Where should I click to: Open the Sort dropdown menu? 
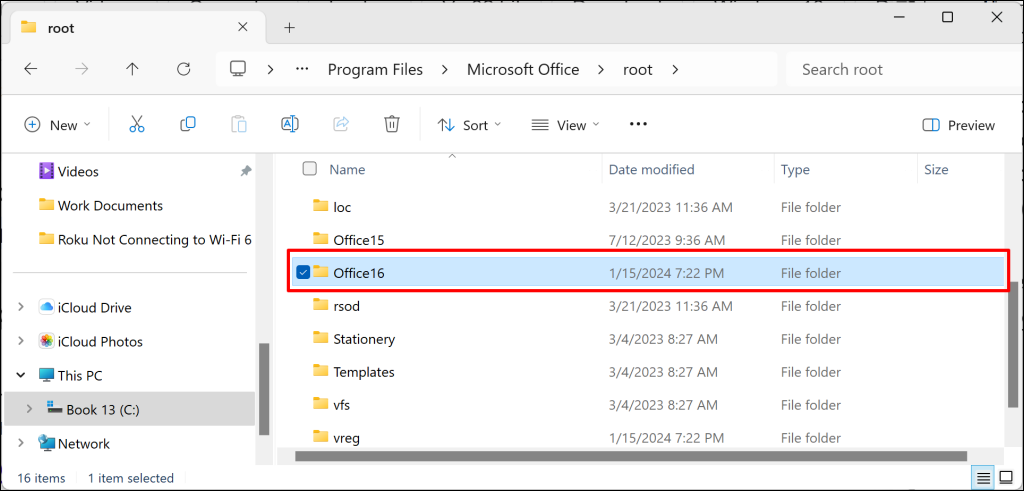470,125
